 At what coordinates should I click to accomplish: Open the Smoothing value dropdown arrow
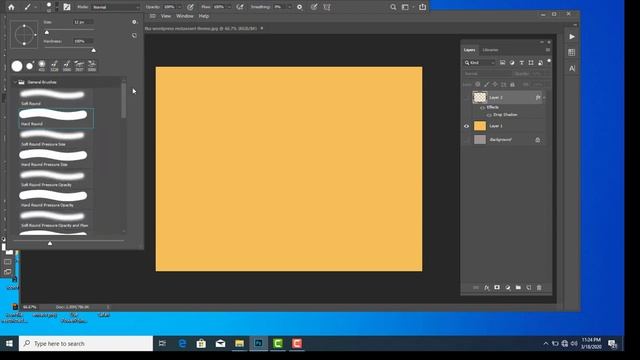coord(289,7)
